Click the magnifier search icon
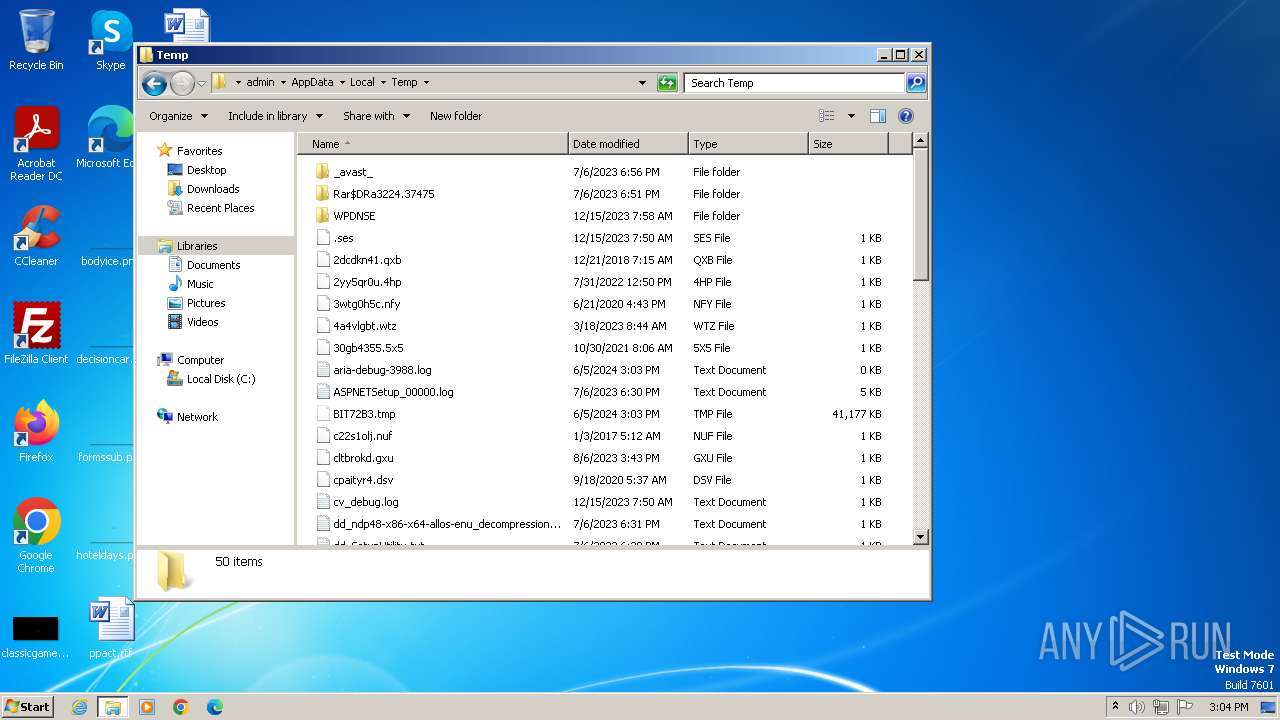1280x720 pixels. 915,83
